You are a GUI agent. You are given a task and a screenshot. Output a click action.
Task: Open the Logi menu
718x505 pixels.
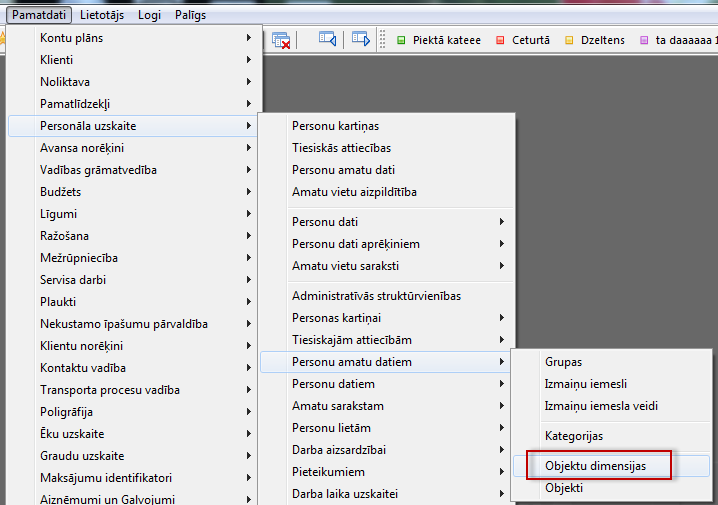point(149,15)
